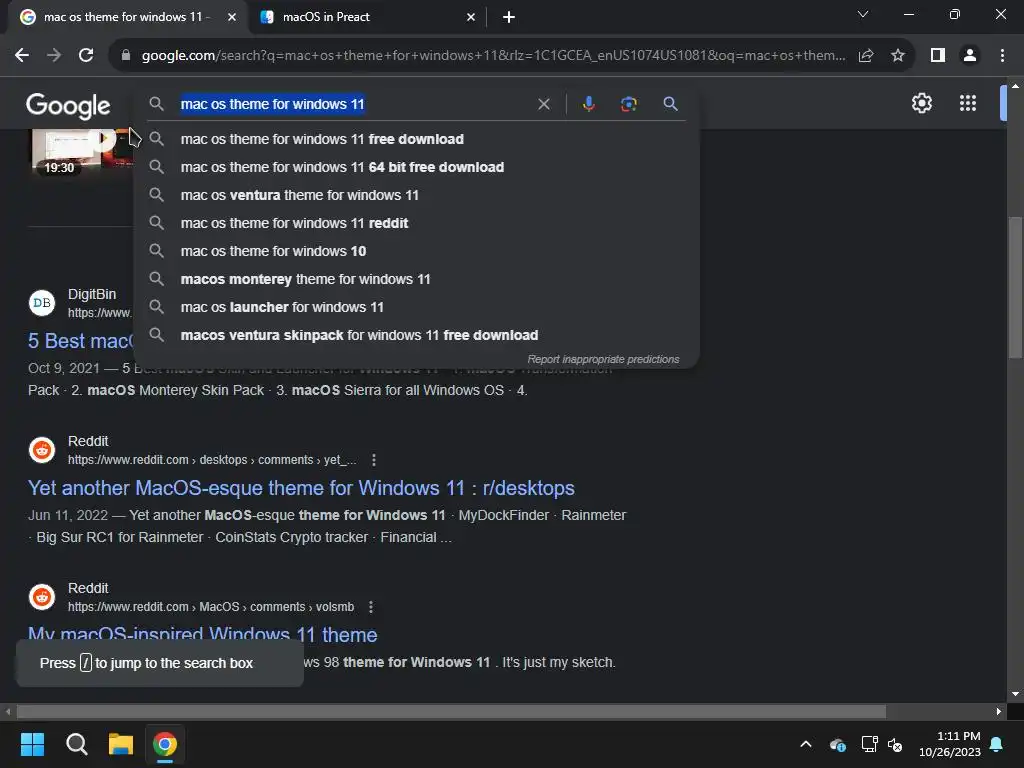Image resolution: width=1024 pixels, height=768 pixels.
Task: Open the Windows Start menu
Action: [33, 744]
